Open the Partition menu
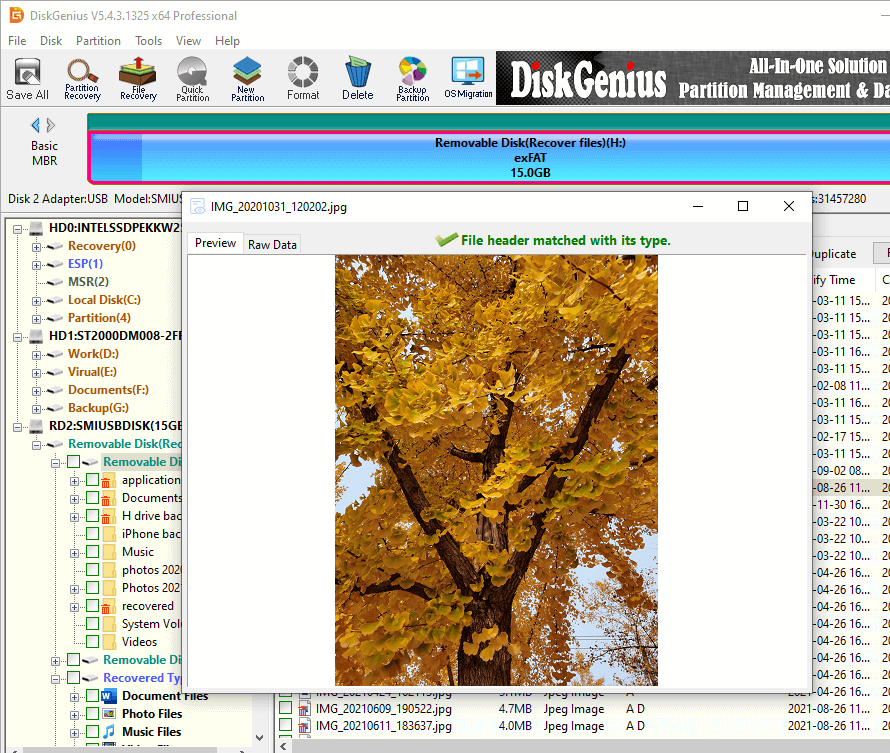Screen dimensions: 890x753 tap(98, 41)
